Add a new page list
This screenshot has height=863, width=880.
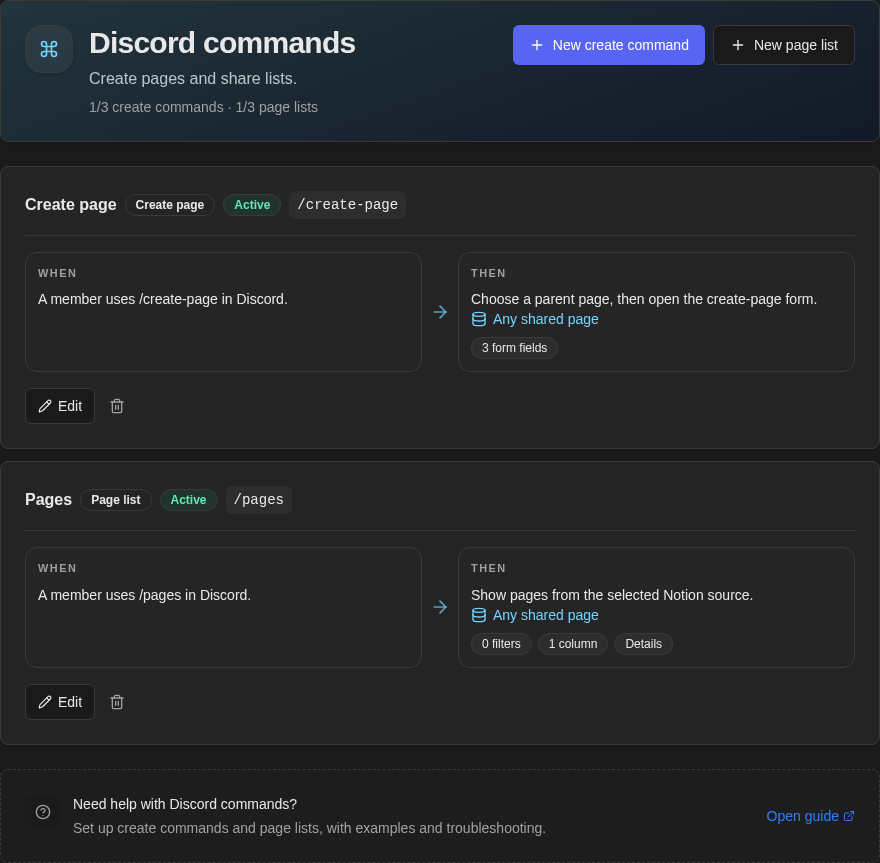click(783, 45)
